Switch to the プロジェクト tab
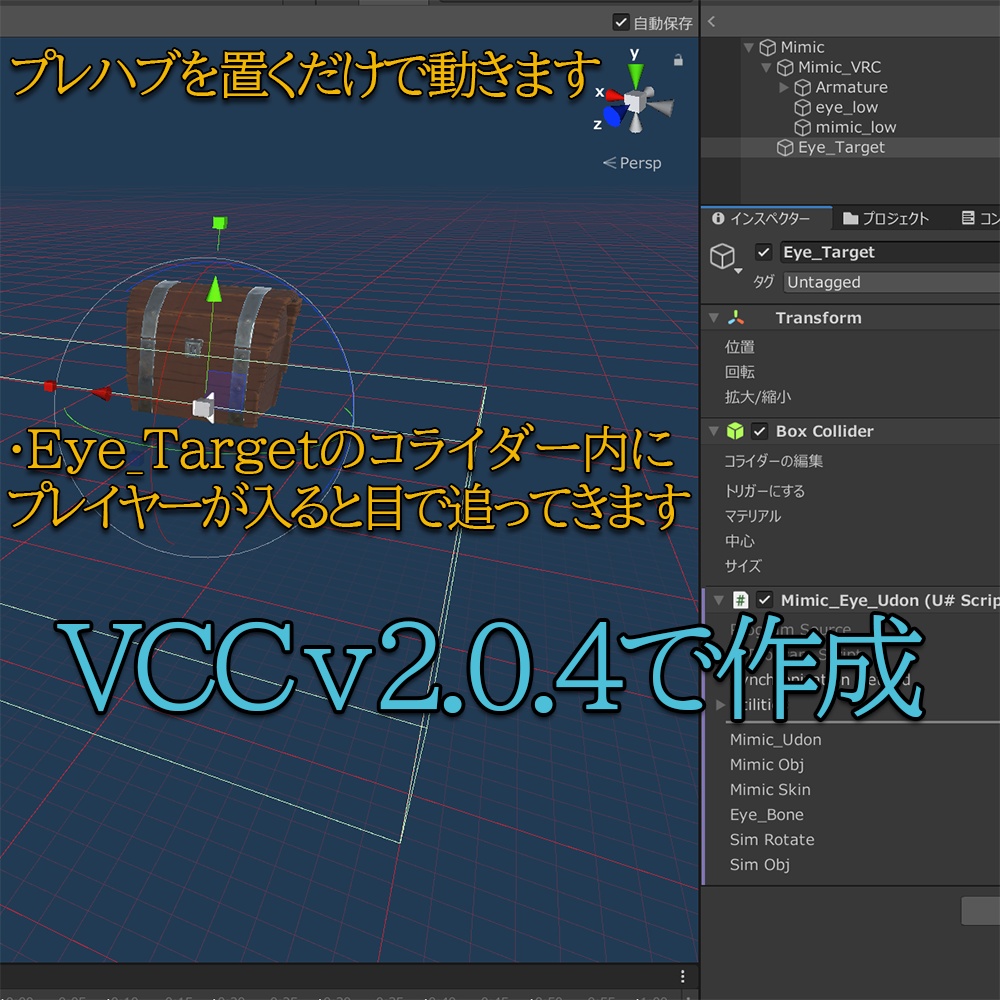Viewport: 1000px width, 1000px height. click(897, 218)
